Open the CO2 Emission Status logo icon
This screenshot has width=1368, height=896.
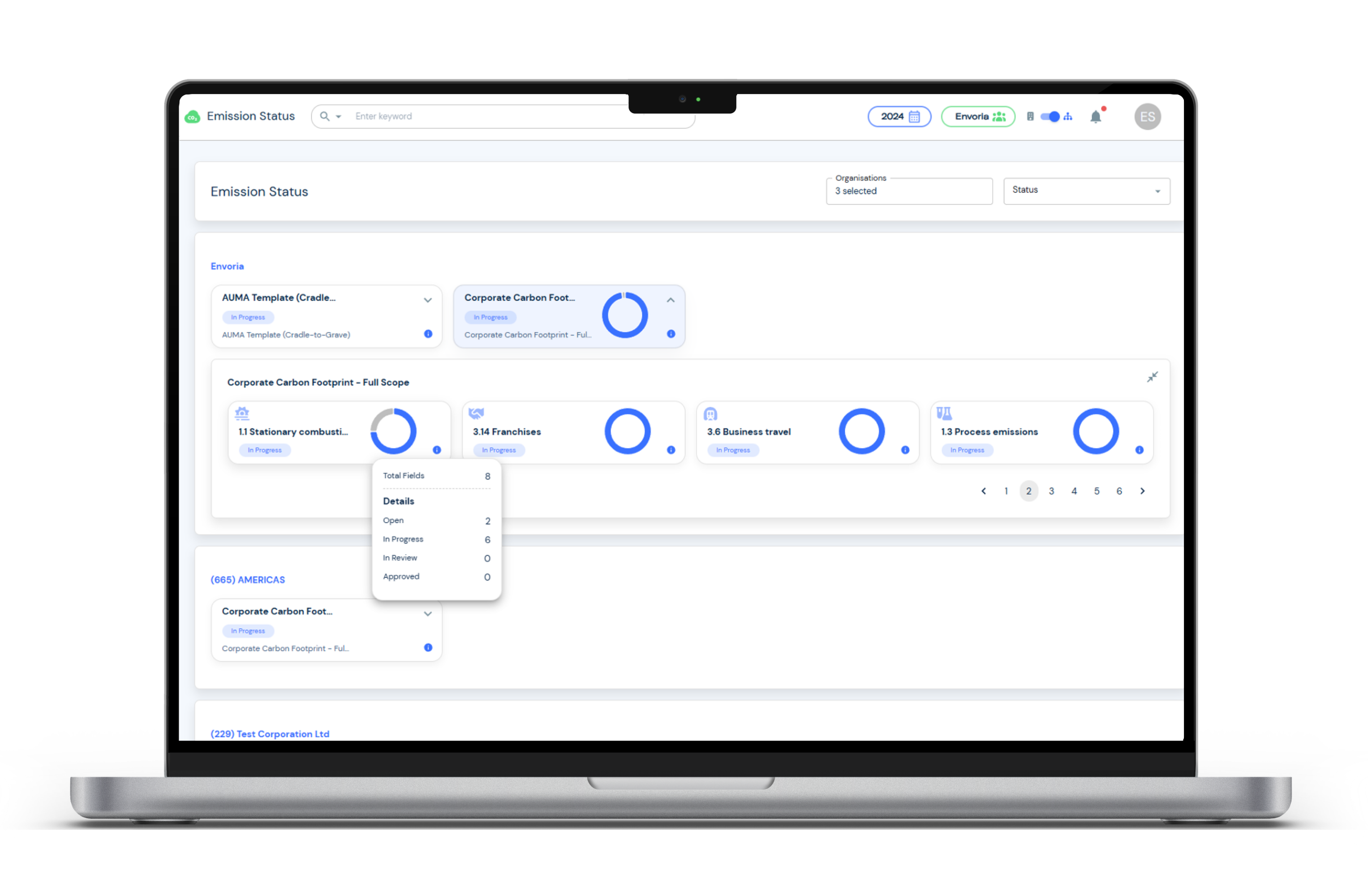192,116
